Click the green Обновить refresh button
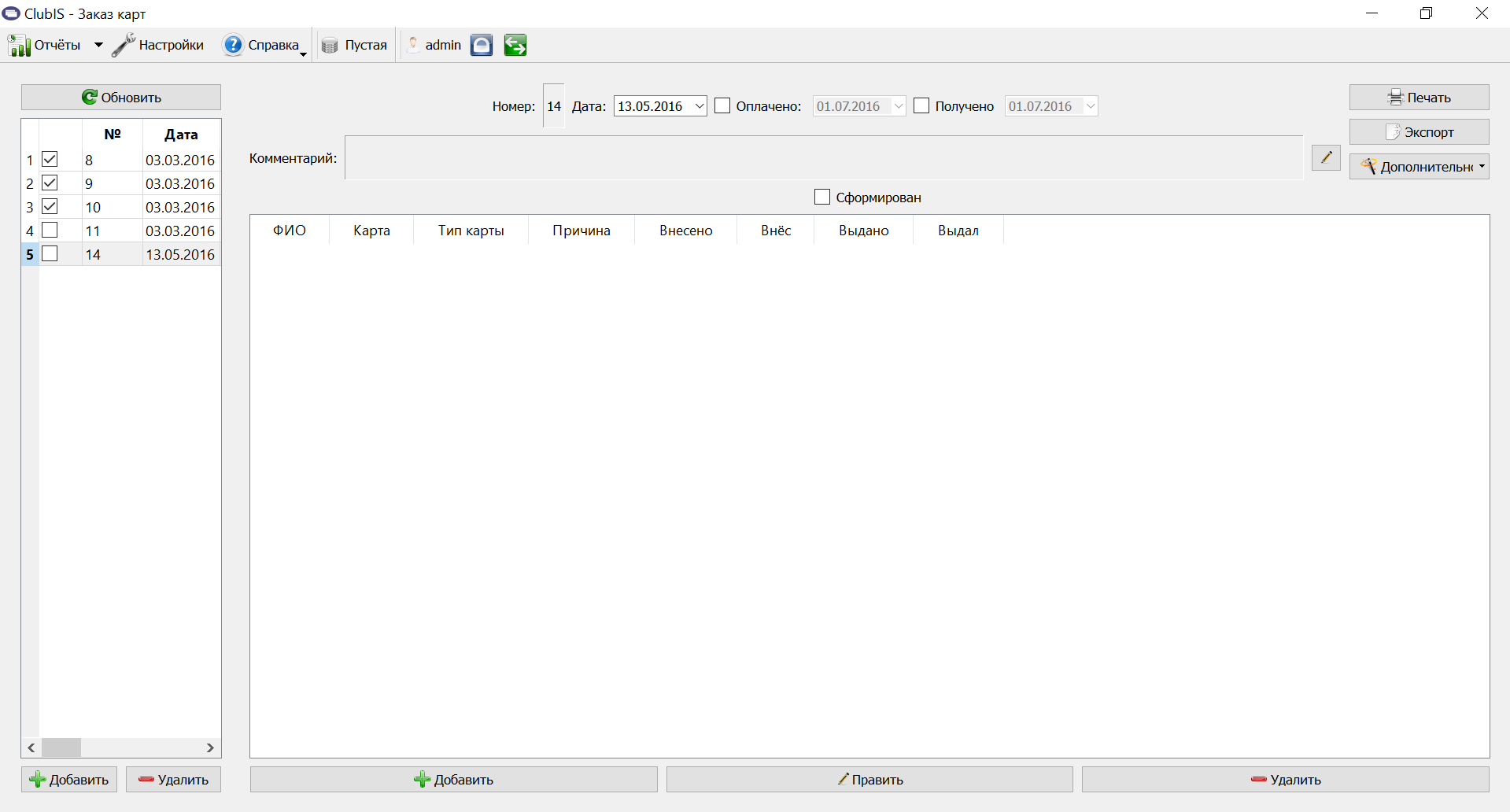Image resolution: width=1510 pixels, height=812 pixels. [121, 98]
